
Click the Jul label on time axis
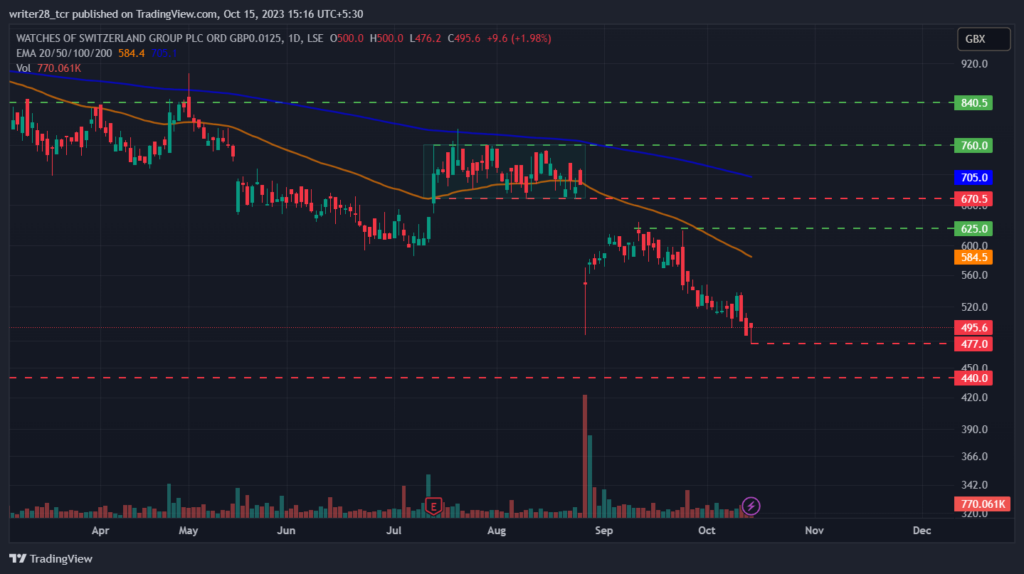click(393, 530)
